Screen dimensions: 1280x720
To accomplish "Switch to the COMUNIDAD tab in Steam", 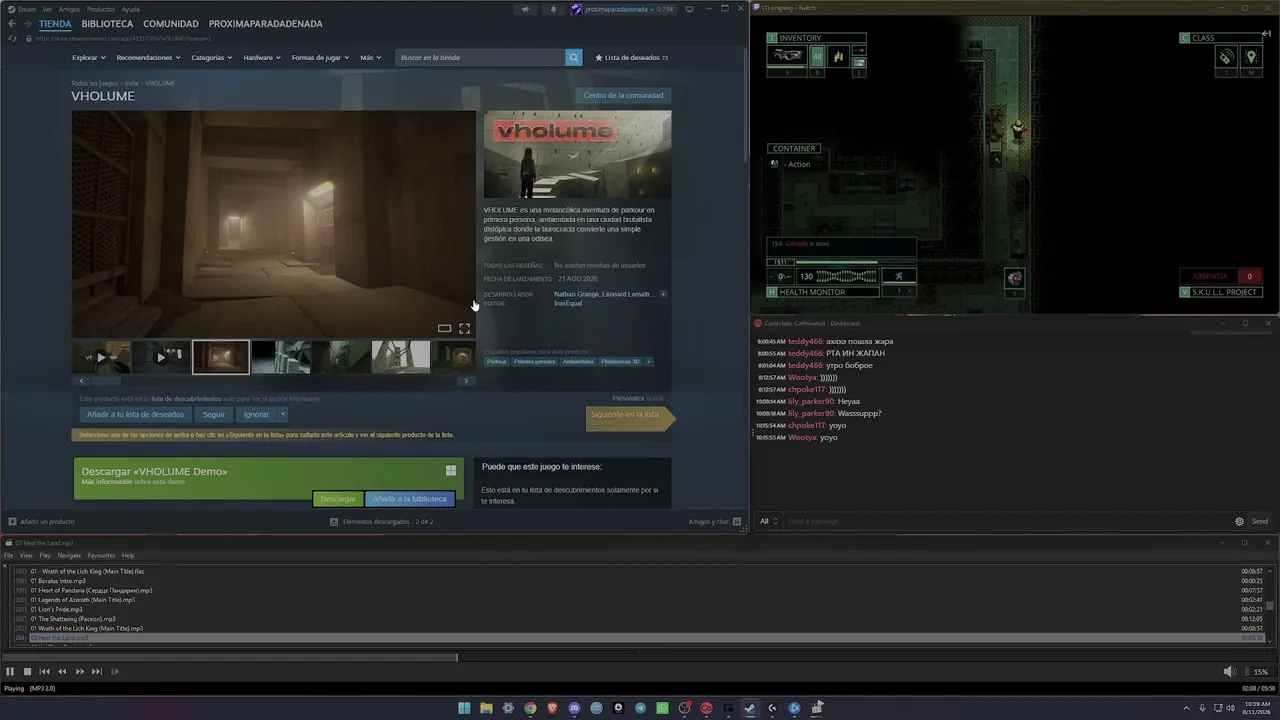I will point(171,24).
